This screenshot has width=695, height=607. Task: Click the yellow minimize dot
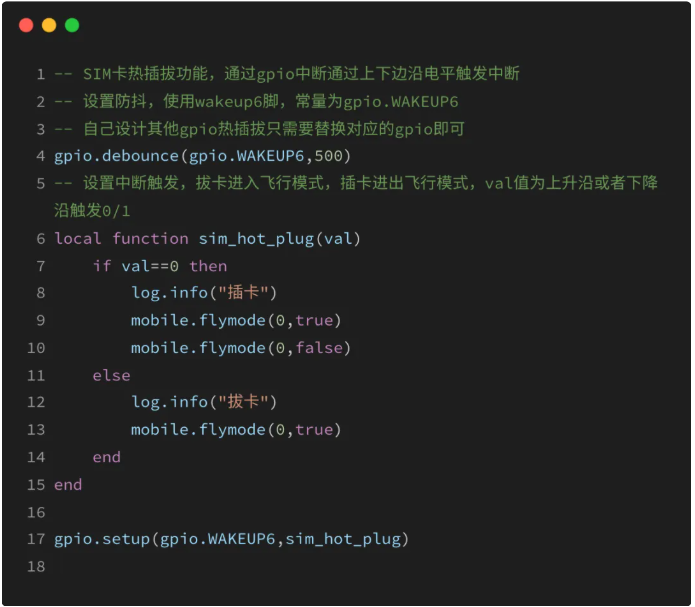click(49, 25)
